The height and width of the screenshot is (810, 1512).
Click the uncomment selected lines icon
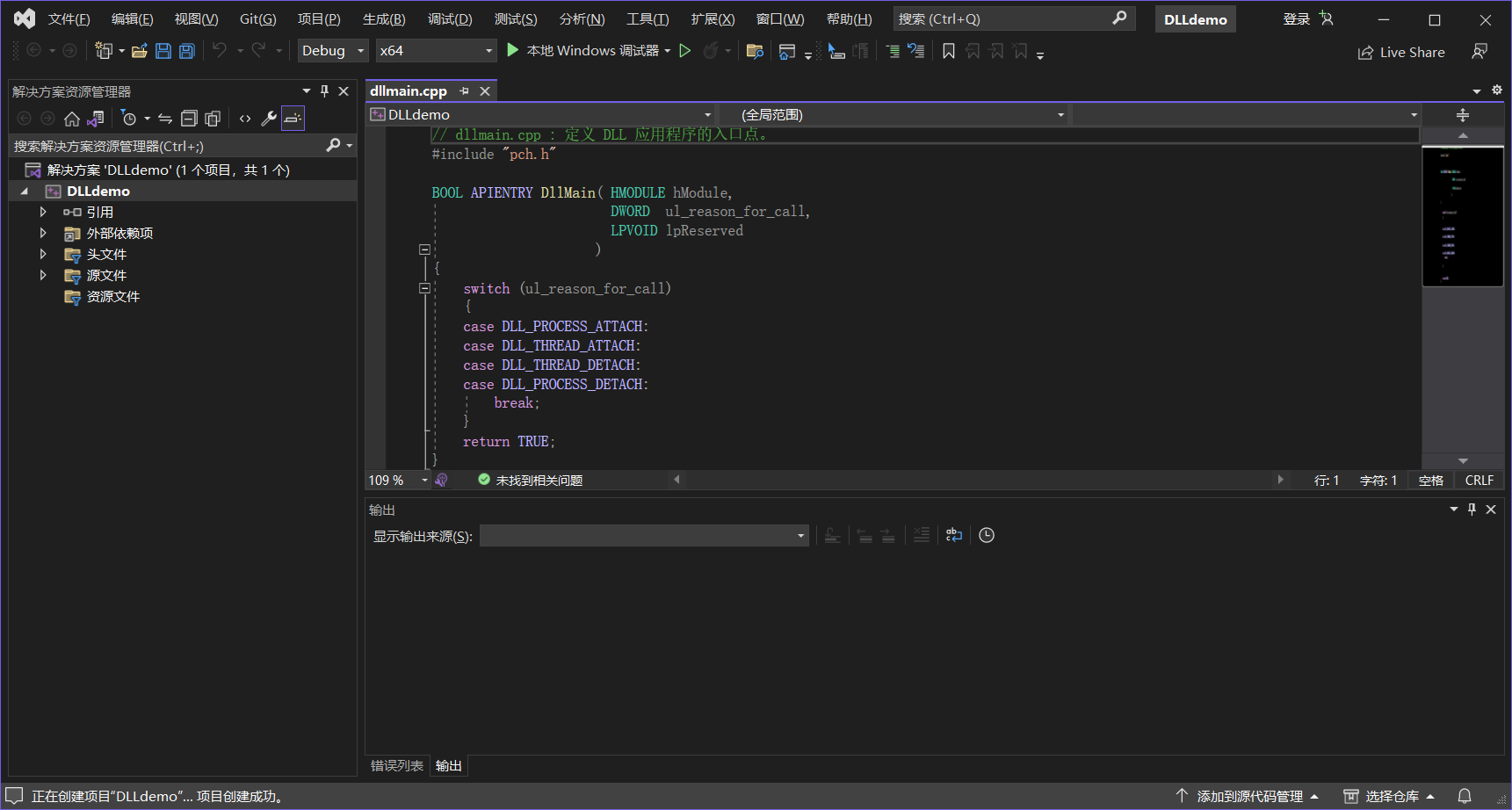click(916, 51)
